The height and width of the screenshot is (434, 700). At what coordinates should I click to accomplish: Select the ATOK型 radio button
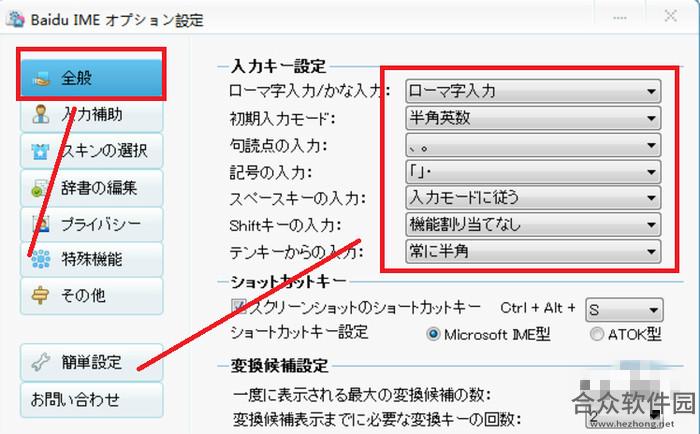596,334
